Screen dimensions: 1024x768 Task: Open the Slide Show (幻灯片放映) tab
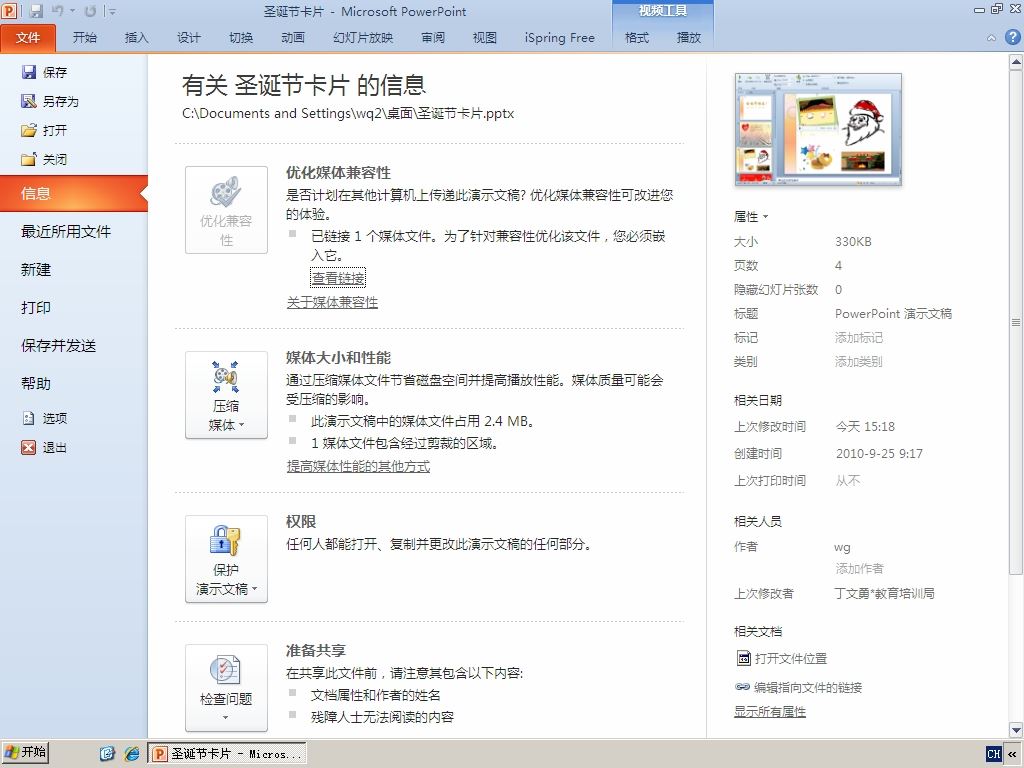[x=363, y=37]
